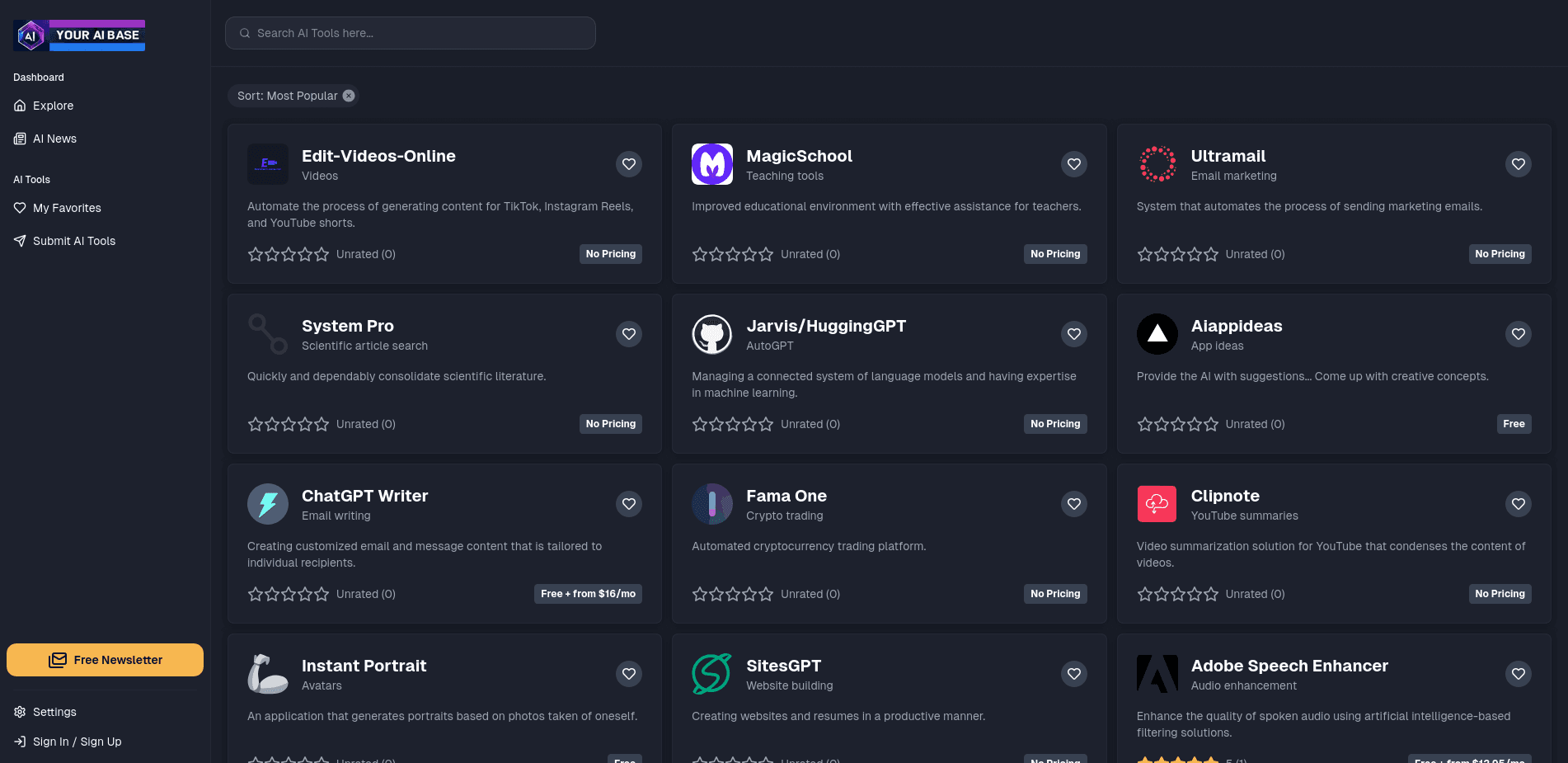Click the AI tools search field
Image resolution: width=1568 pixels, height=763 pixels.
(x=411, y=33)
